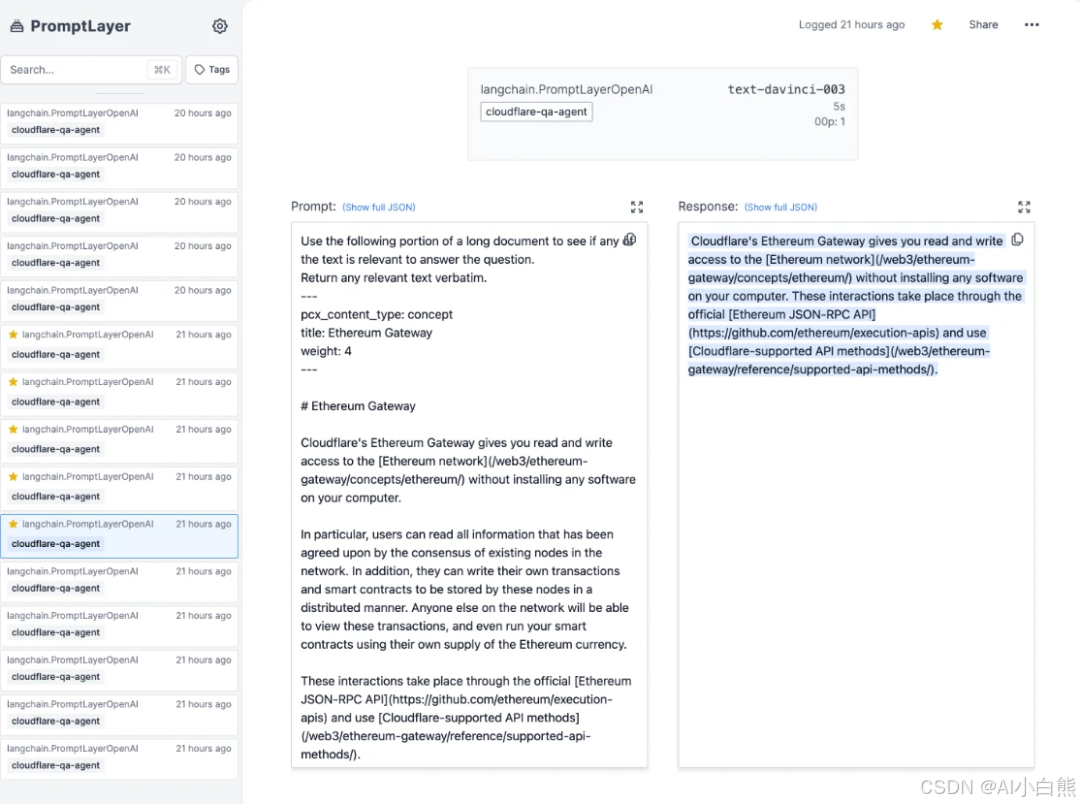Click the 00p: 1 value
This screenshot has height=804, width=1080.
829,121
